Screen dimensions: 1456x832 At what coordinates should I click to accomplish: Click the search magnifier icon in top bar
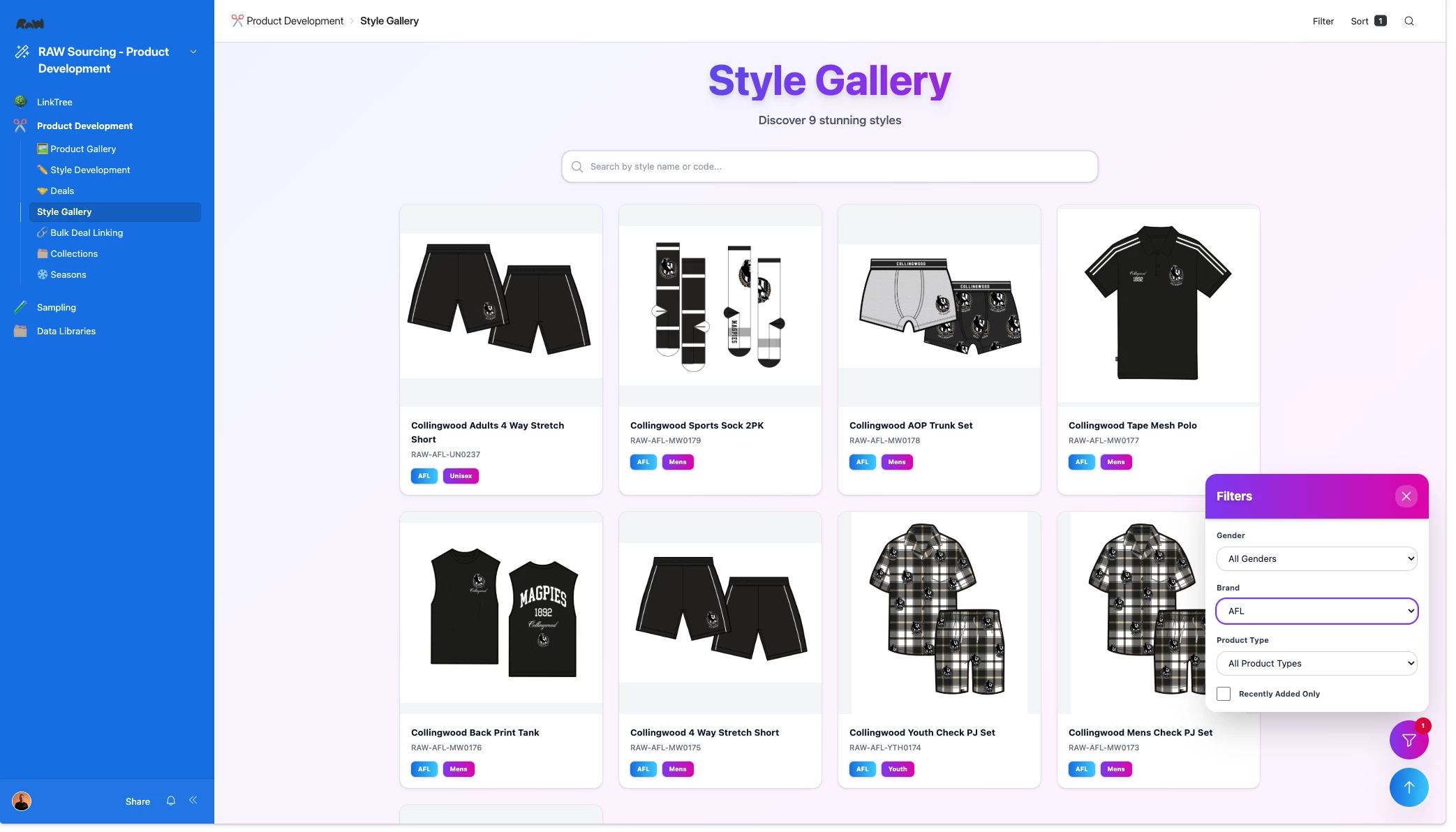click(1409, 21)
